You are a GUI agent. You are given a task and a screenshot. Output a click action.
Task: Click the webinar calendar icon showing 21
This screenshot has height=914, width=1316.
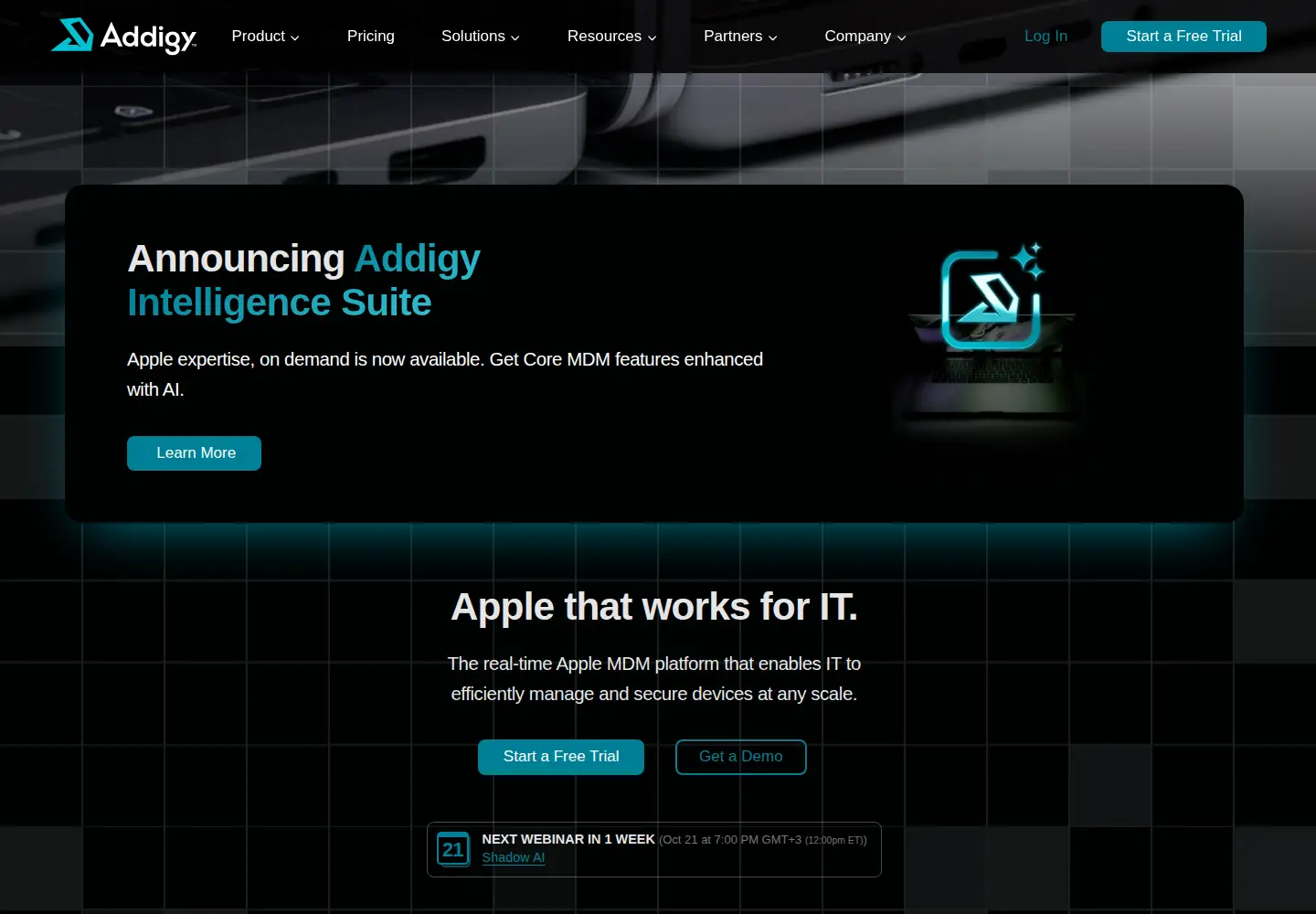[453, 849]
